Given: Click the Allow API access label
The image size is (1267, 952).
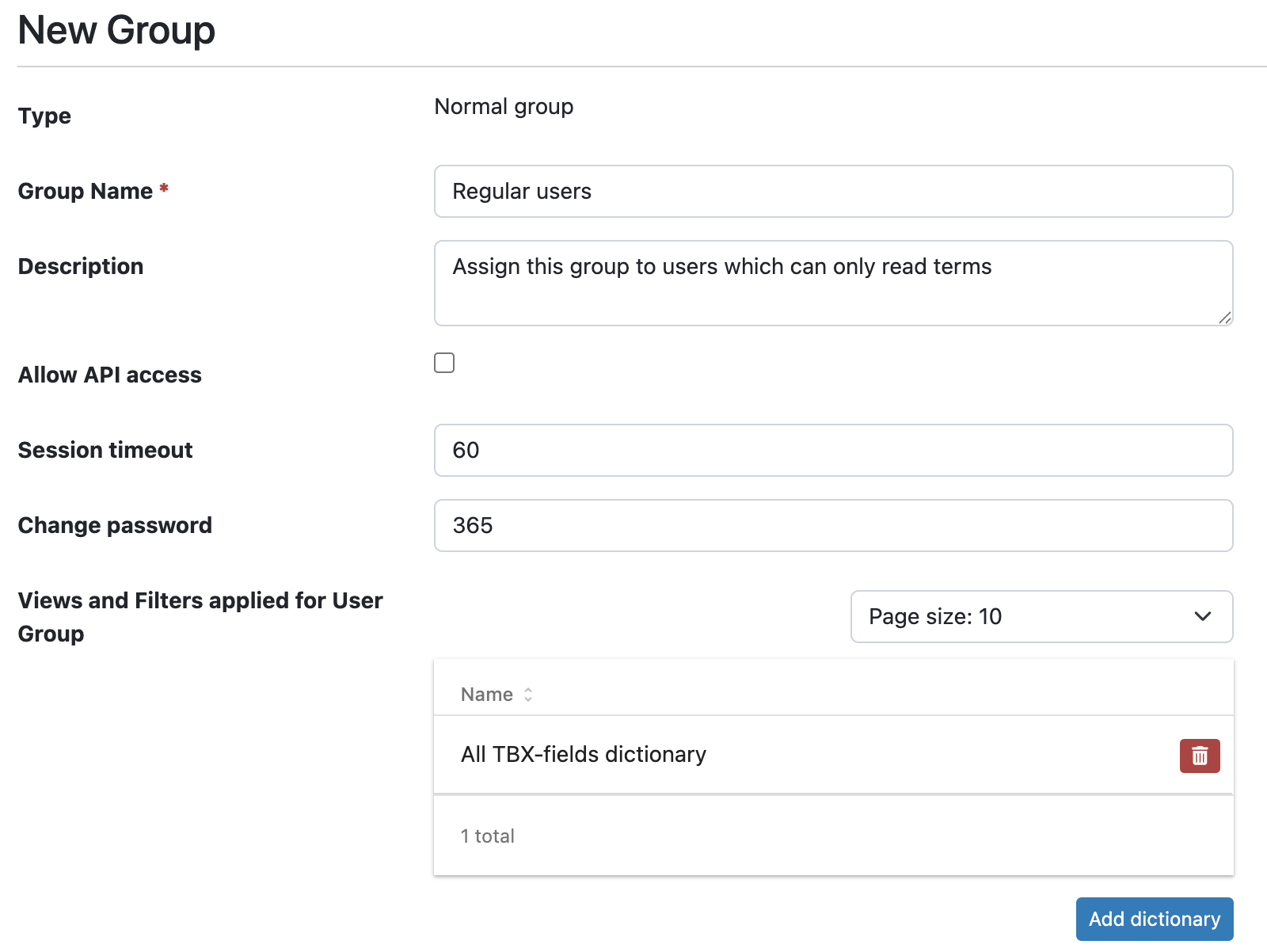Looking at the screenshot, I should point(110,375).
